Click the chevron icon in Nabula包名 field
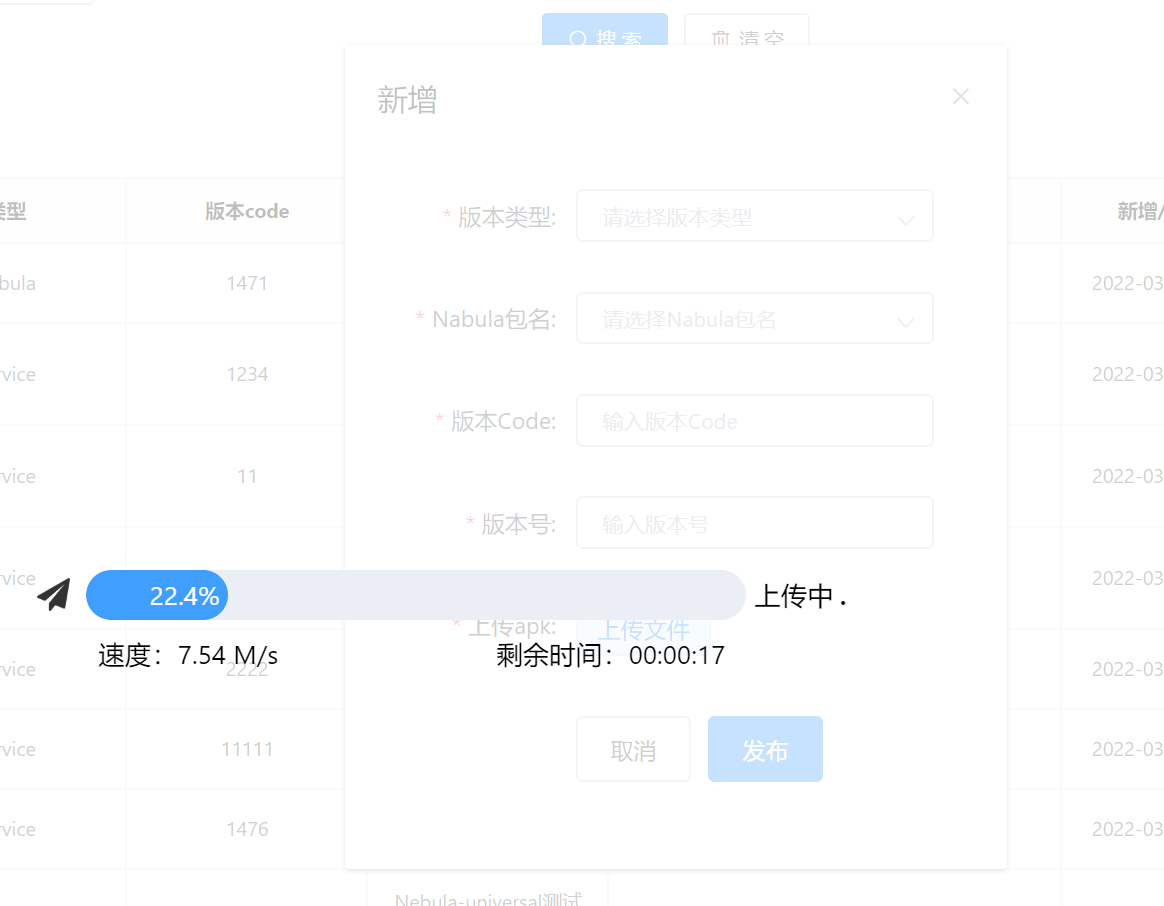Screen dimensions: 1164x906 [907, 318]
